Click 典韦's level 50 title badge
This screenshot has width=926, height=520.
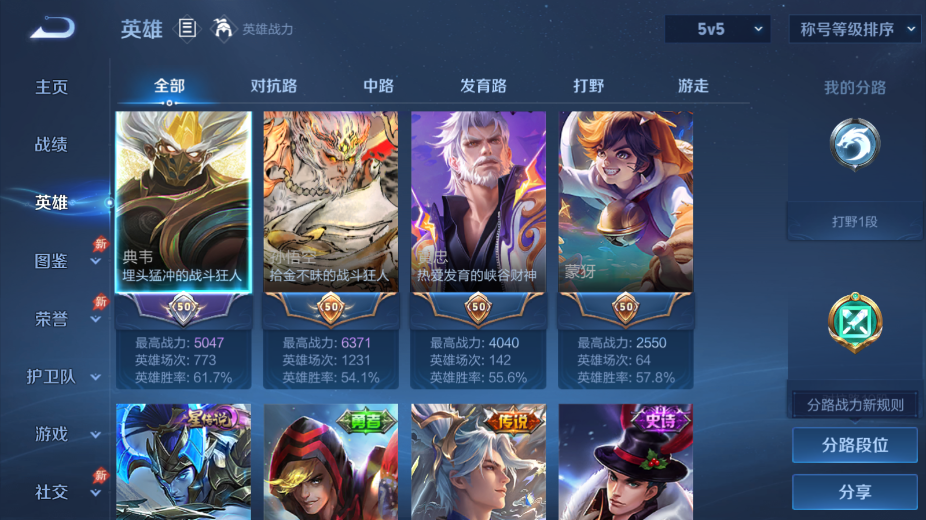(x=184, y=308)
